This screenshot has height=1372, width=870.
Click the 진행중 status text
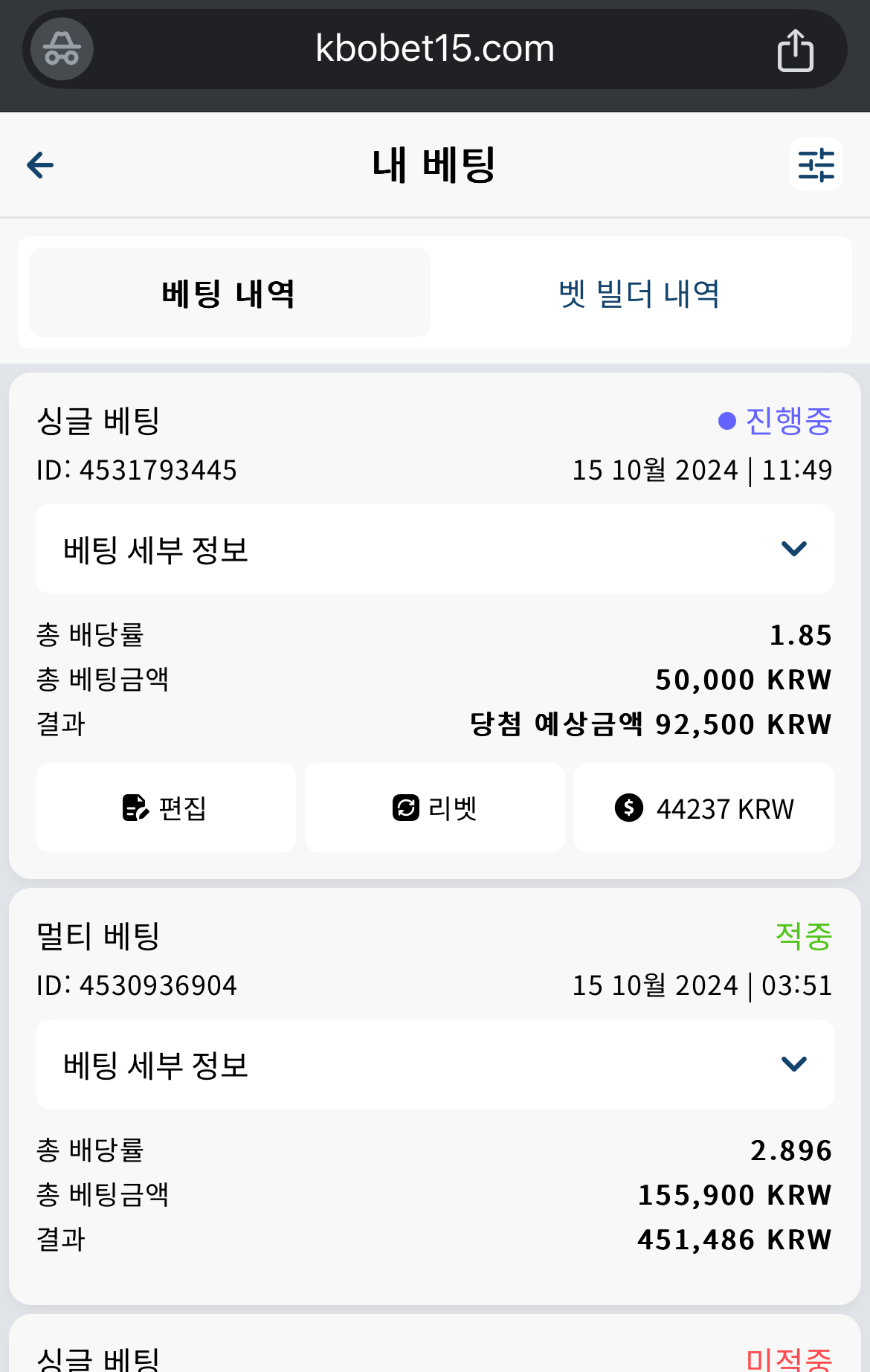tap(789, 421)
